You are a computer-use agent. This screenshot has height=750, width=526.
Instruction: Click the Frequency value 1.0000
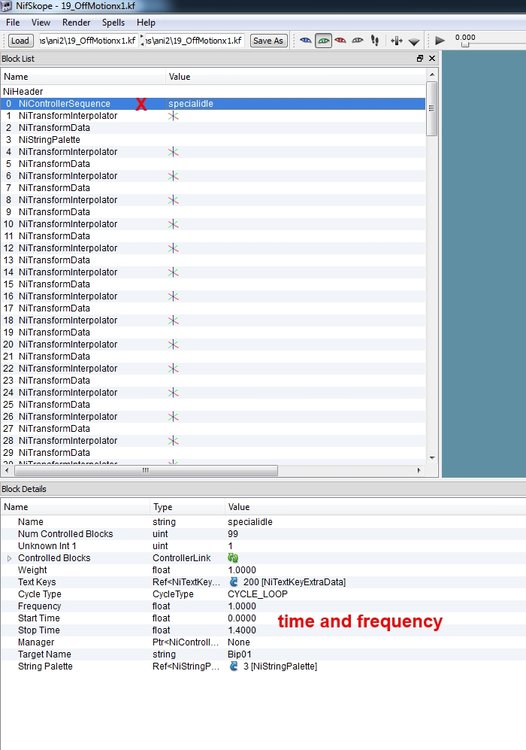(x=242, y=606)
